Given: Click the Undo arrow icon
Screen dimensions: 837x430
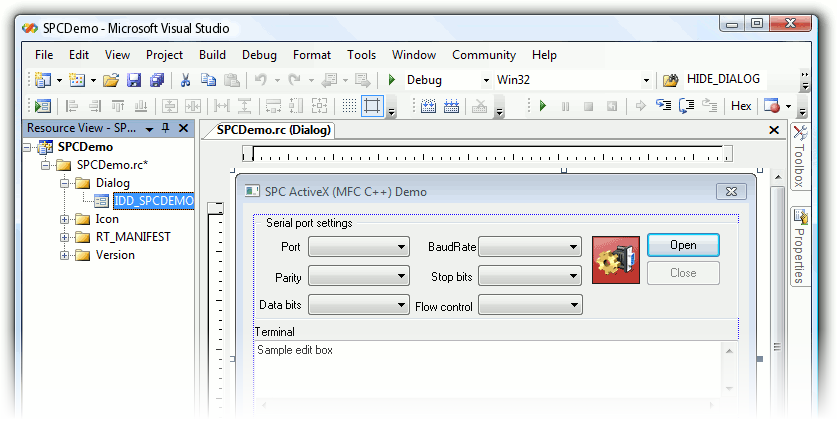Looking at the screenshot, I should click(261, 81).
